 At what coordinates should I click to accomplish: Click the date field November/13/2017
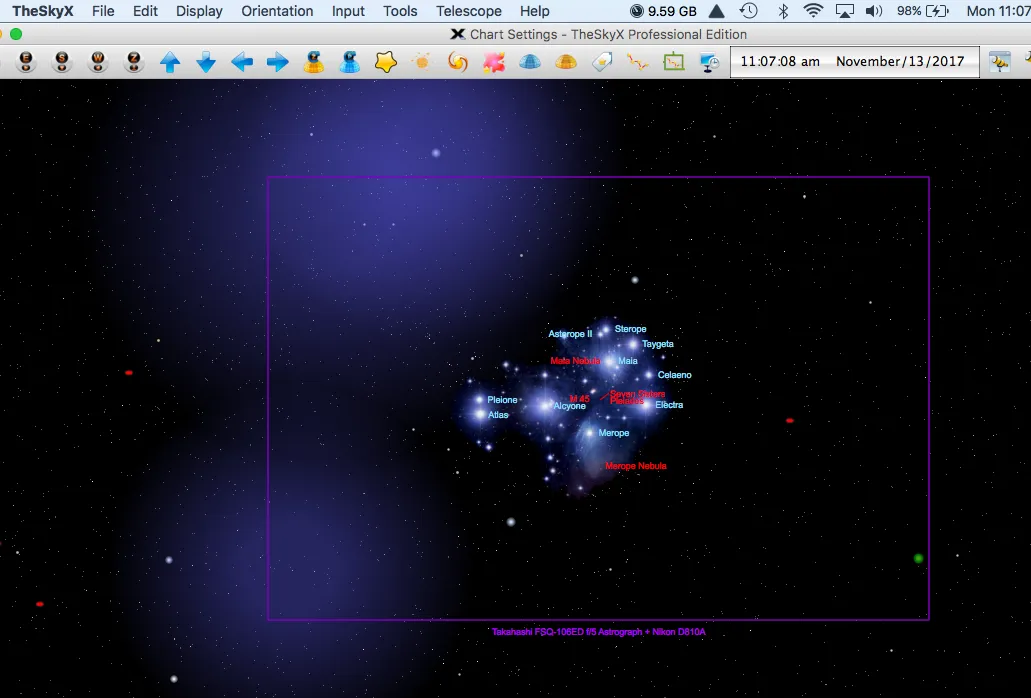click(900, 61)
